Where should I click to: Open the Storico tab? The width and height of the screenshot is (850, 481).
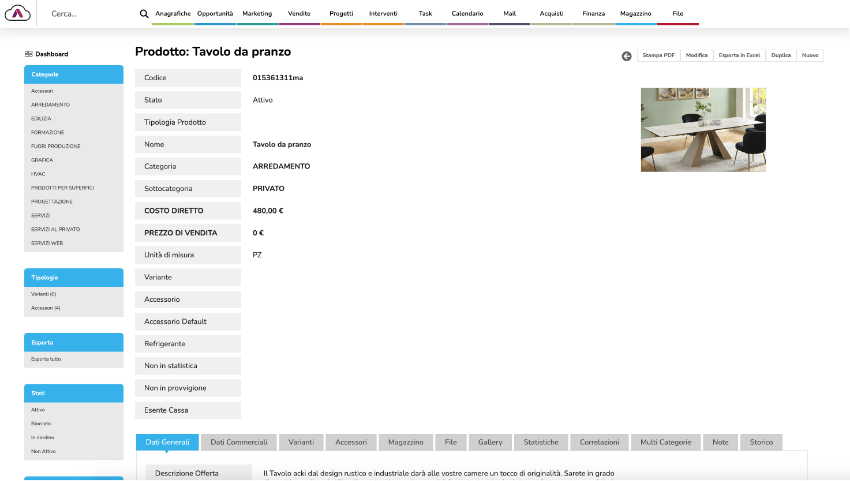click(x=762, y=442)
